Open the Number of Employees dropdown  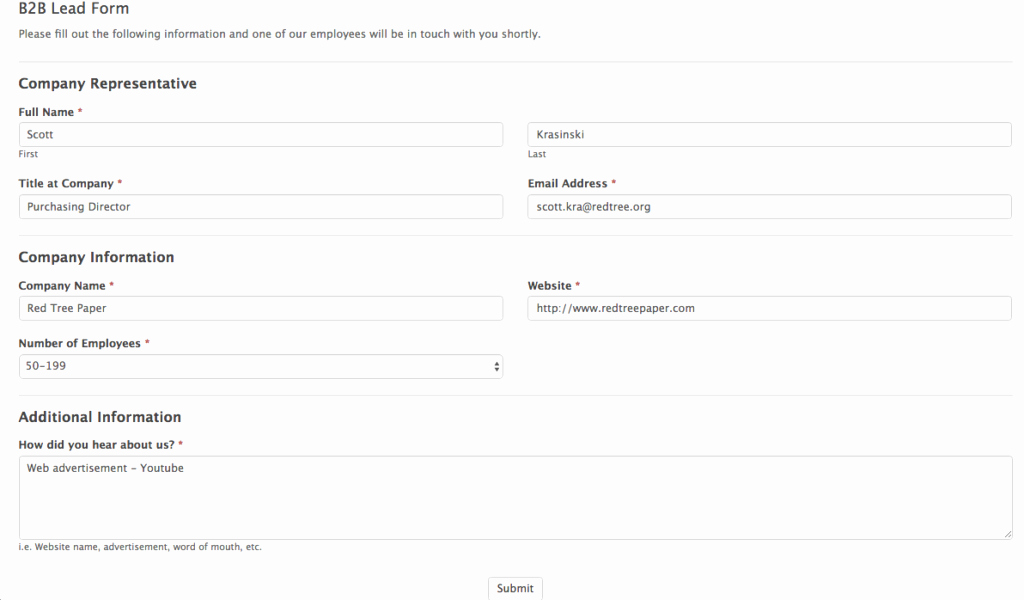[x=261, y=366]
